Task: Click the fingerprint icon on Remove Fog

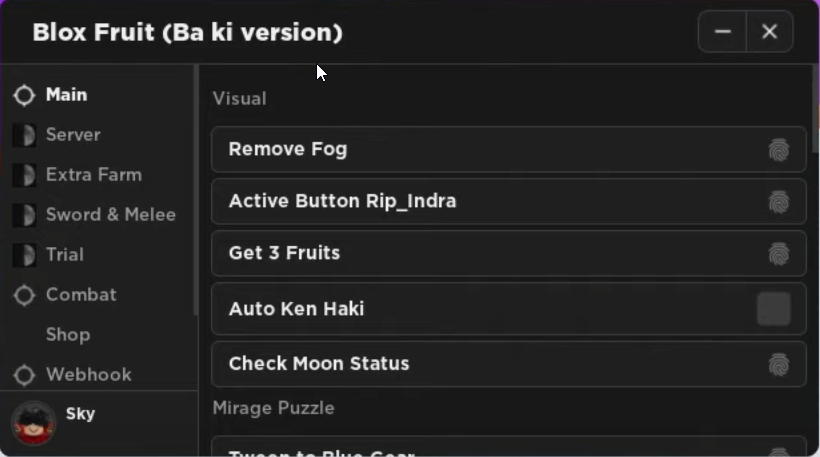Action: click(x=779, y=150)
